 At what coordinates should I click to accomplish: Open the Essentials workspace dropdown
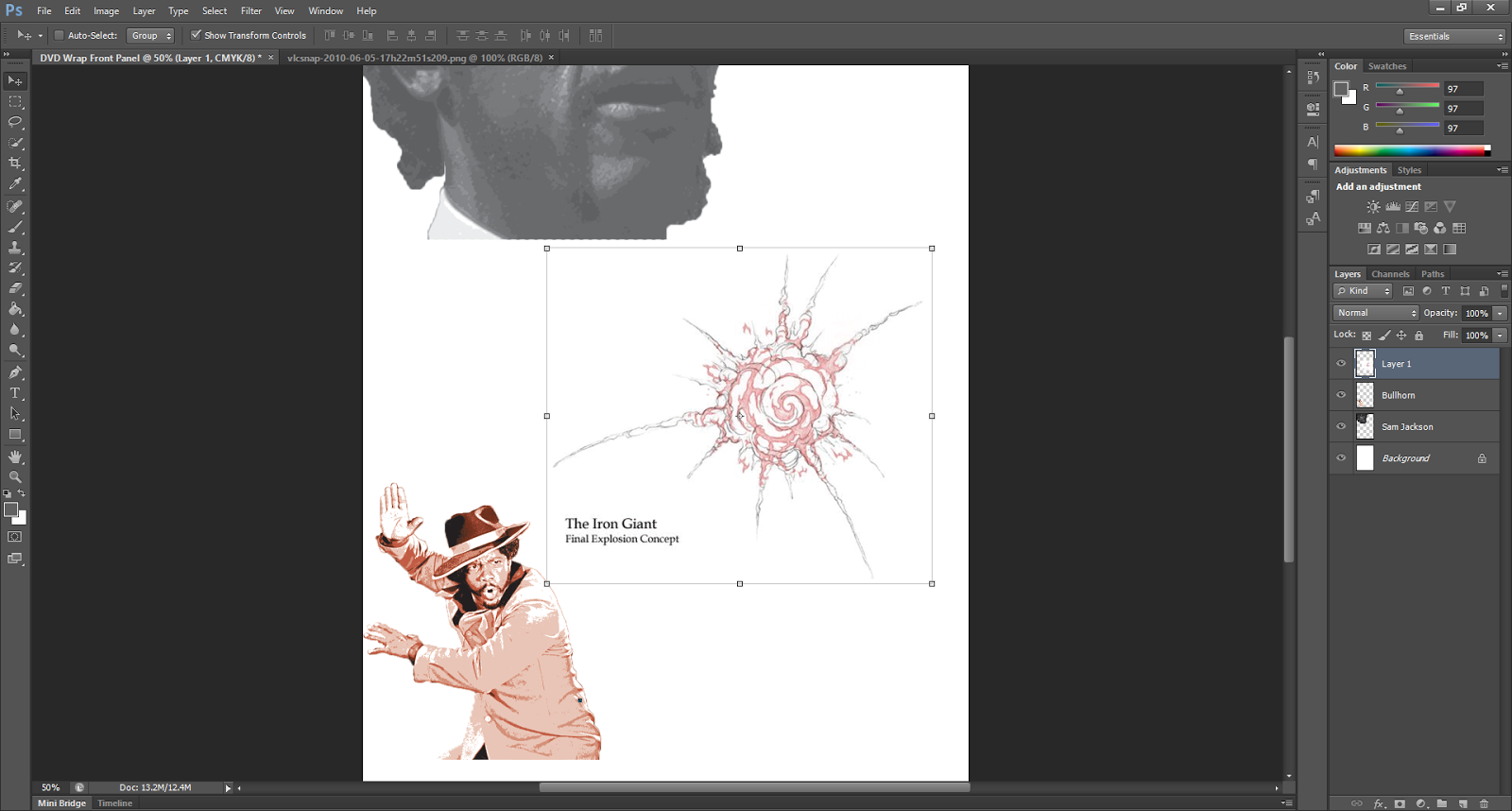tap(1454, 36)
